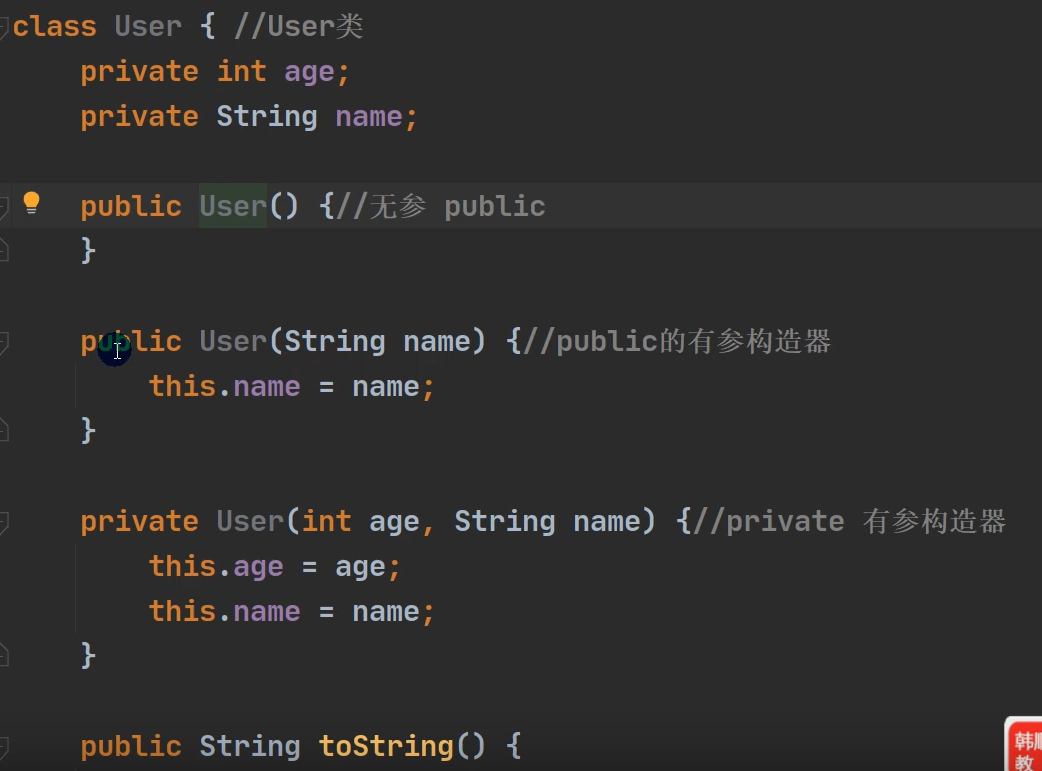Click 'name' parameter in 'User(String name)'

(437, 341)
